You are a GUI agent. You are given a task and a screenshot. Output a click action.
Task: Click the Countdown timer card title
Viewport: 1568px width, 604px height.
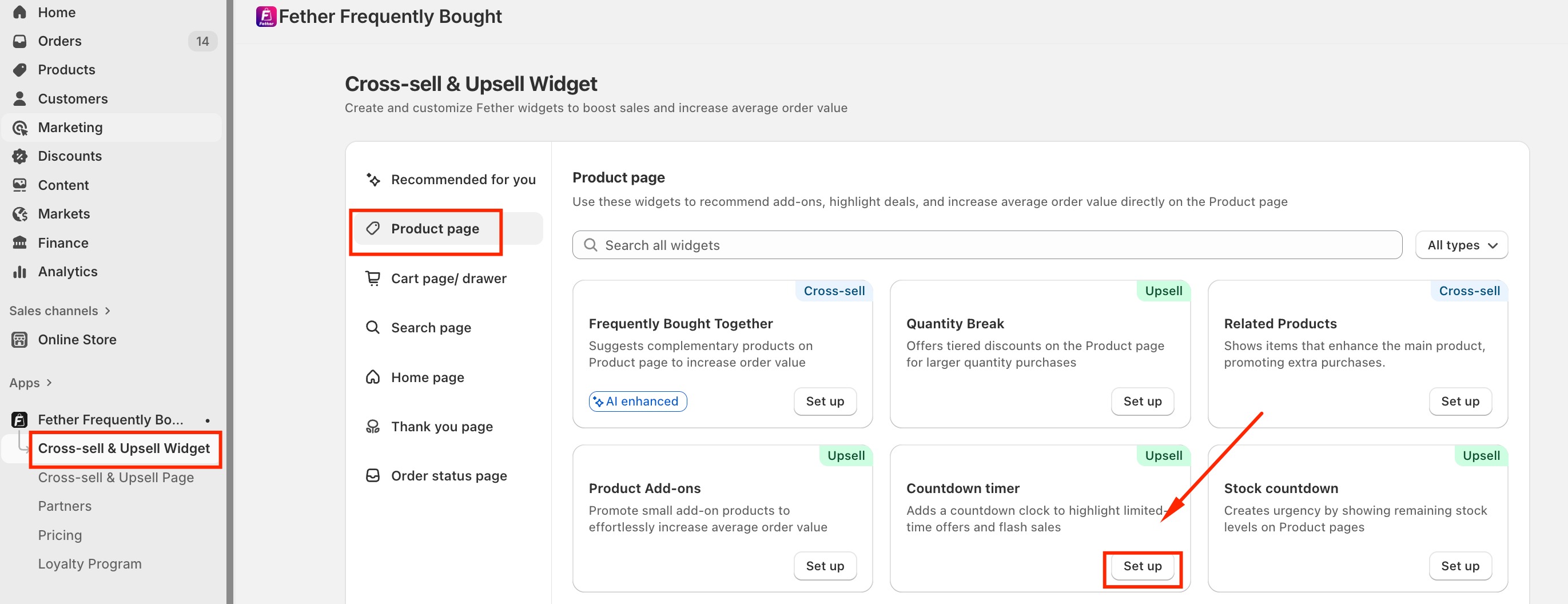click(962, 488)
